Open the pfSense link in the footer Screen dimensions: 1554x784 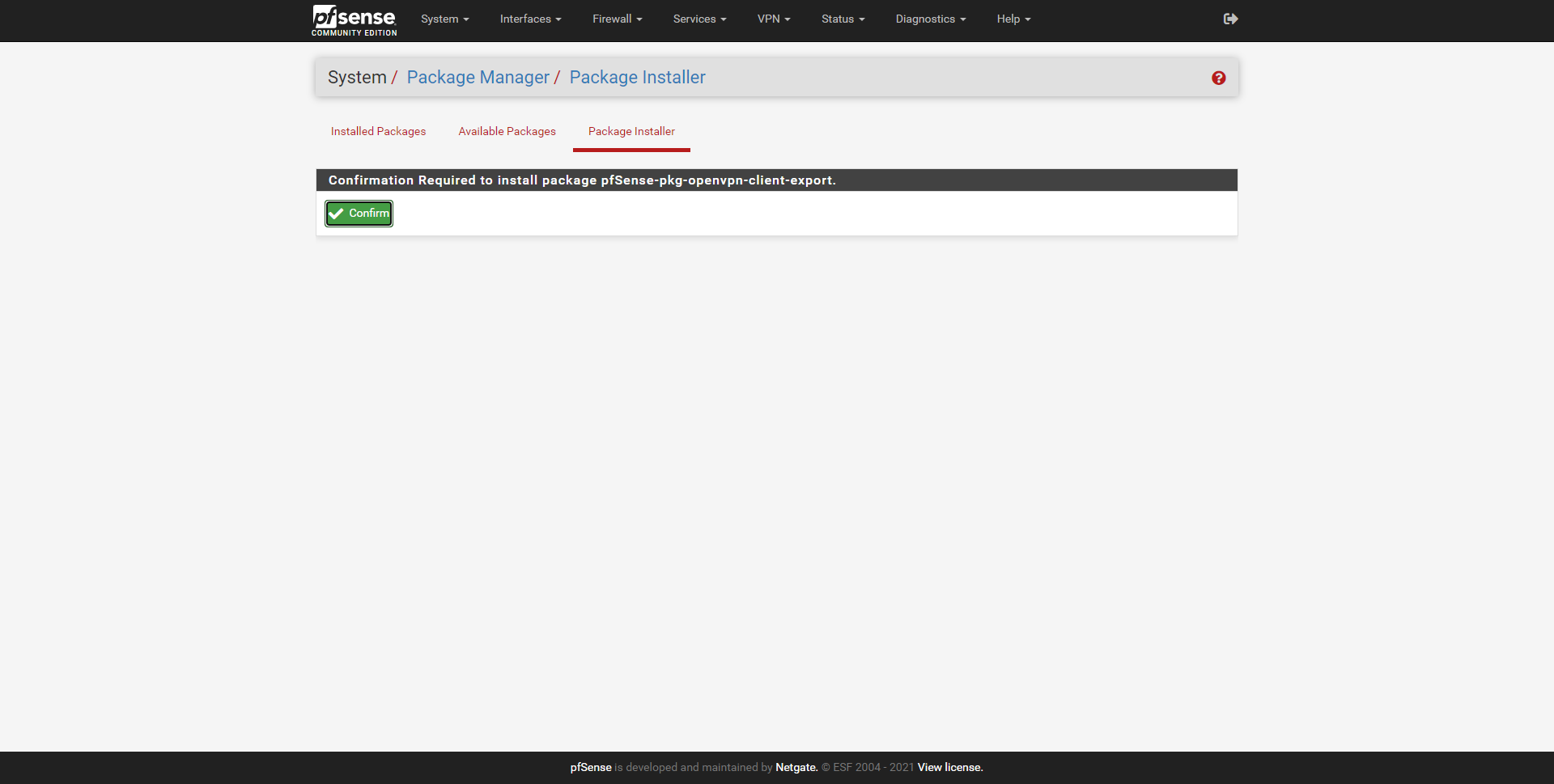pyautogui.click(x=591, y=767)
